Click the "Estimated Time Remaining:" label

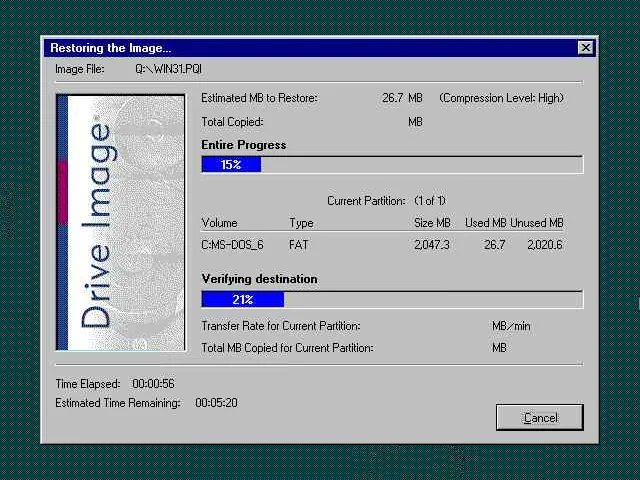coord(118,403)
